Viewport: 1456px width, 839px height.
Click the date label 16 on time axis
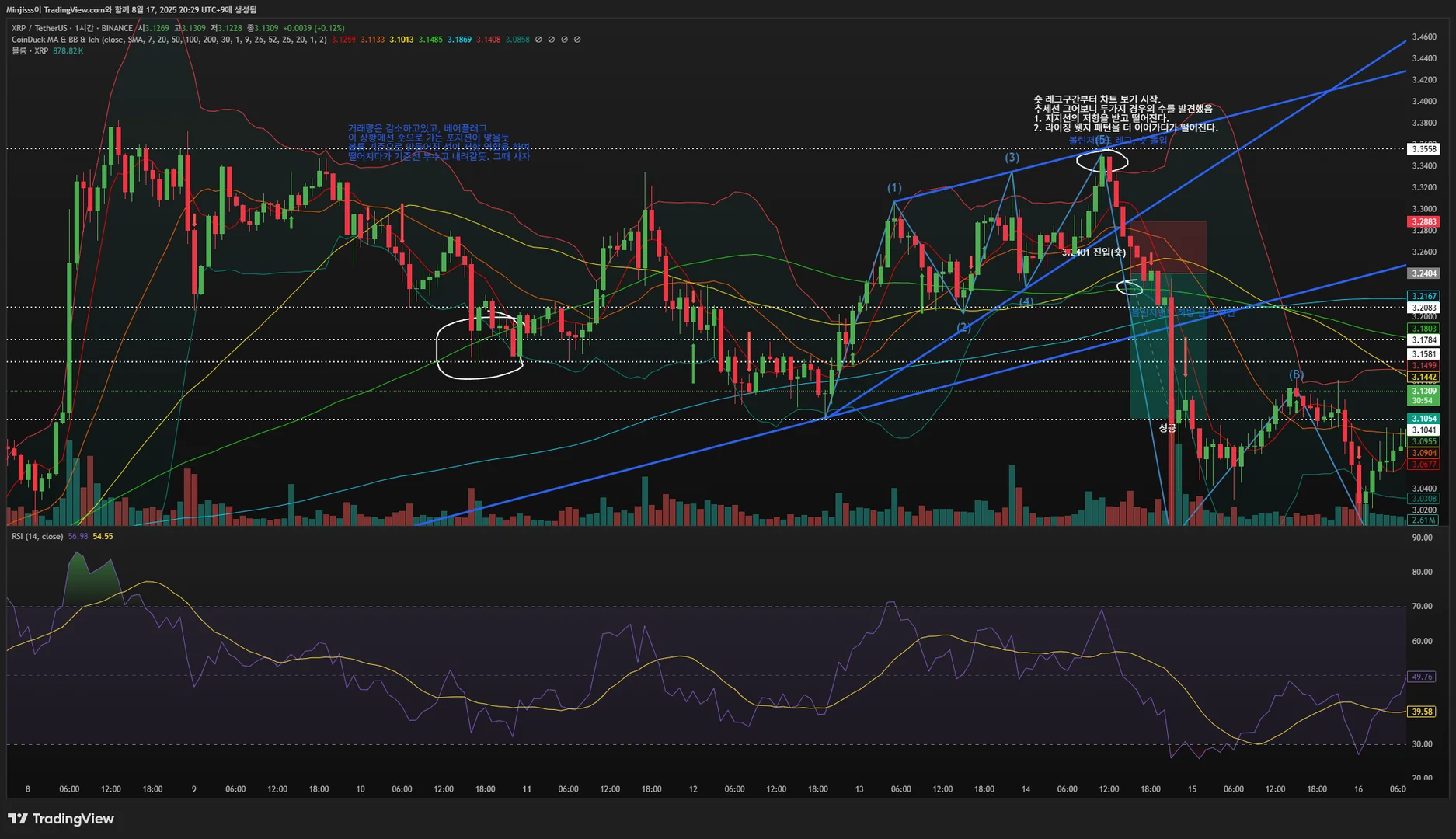click(x=1358, y=789)
